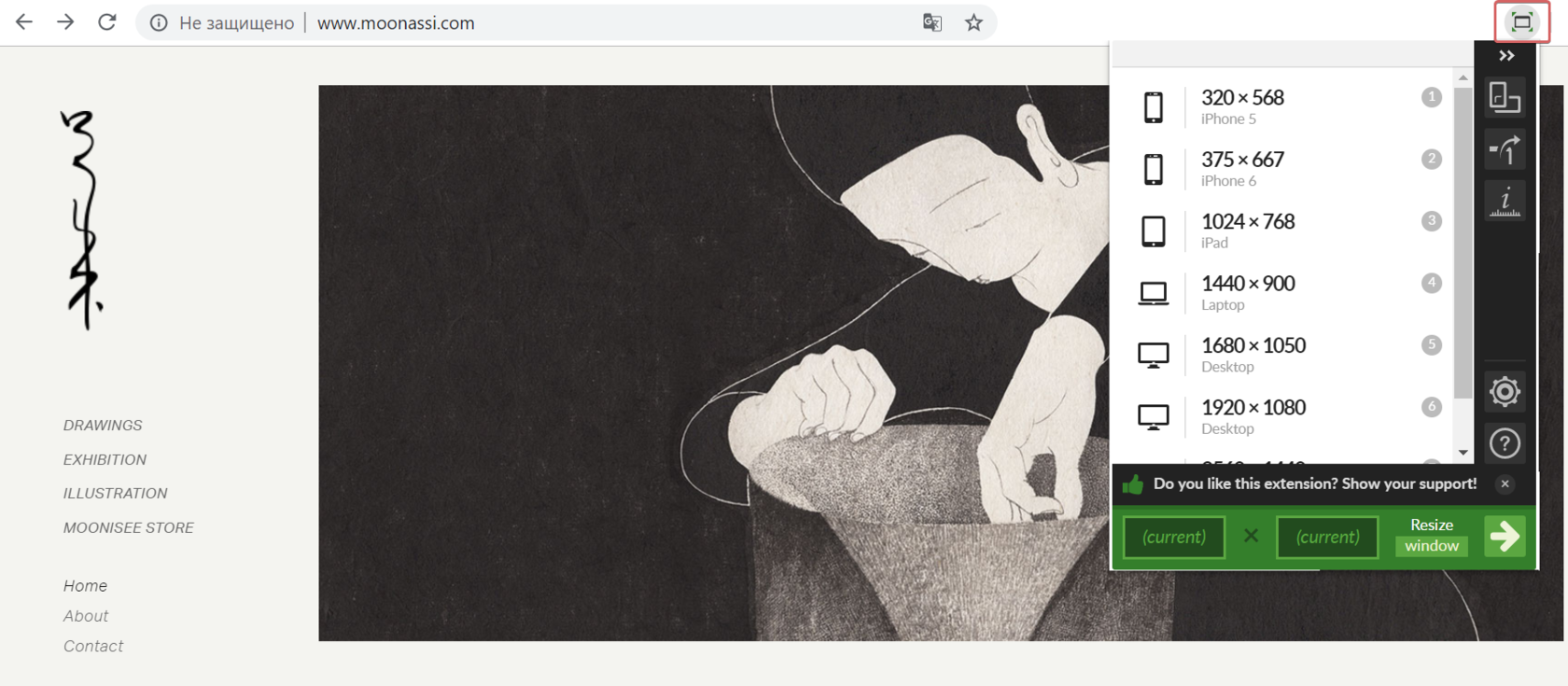Select the 1920 × 1080 monitor icon
1568x686 pixels.
click(1154, 416)
